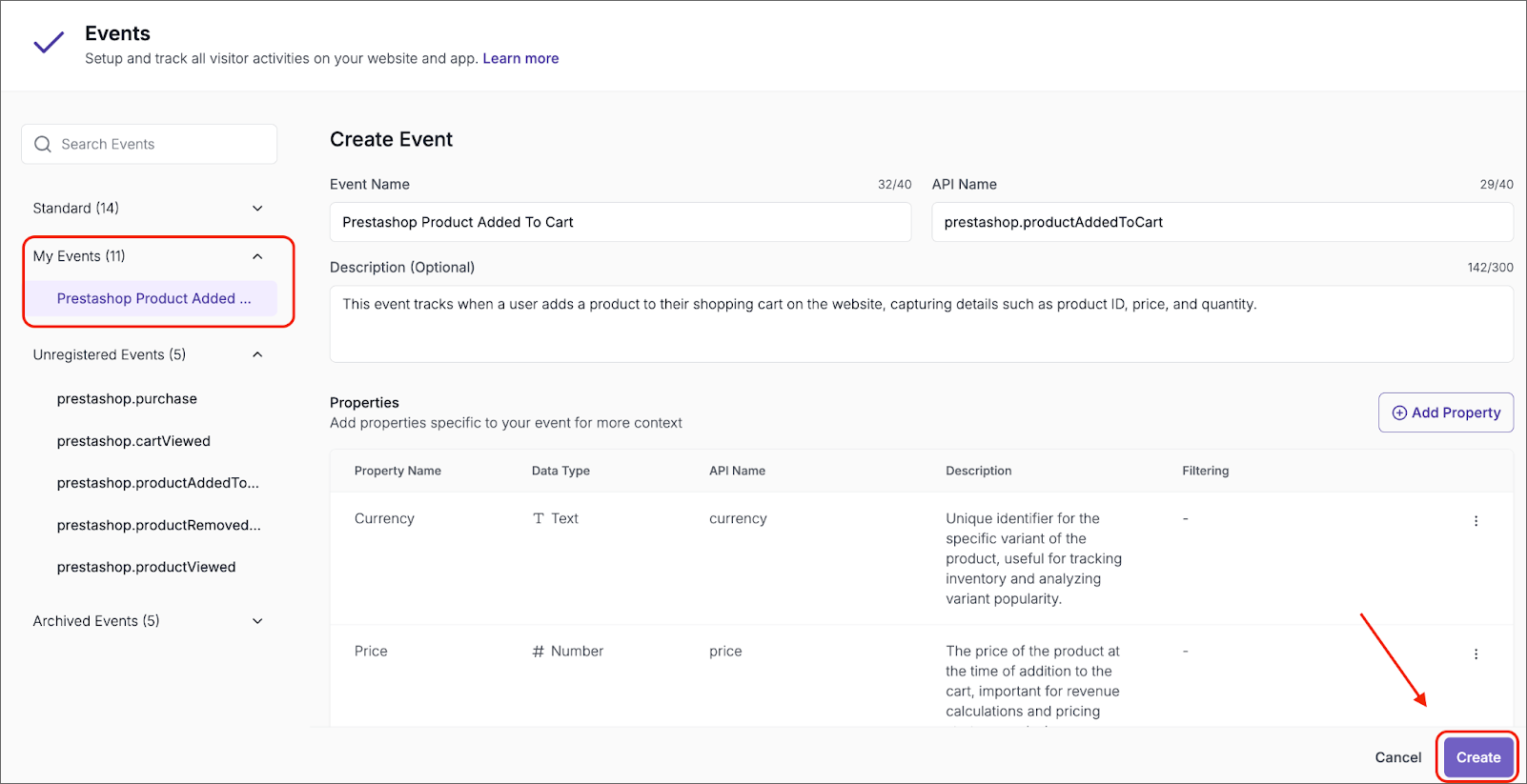Select the prestashop.purchase unregistered event
This screenshot has height=784, width=1527.
pyautogui.click(x=127, y=399)
